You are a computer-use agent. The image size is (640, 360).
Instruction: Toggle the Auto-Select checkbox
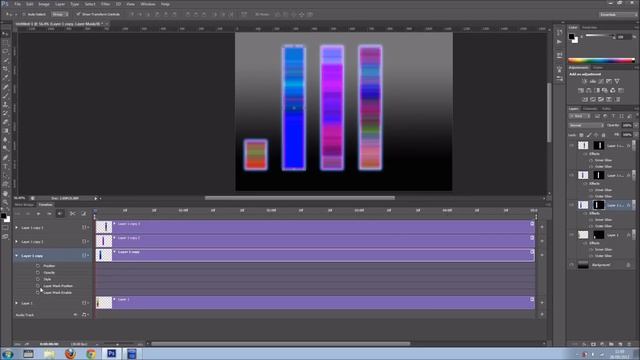(24, 14)
